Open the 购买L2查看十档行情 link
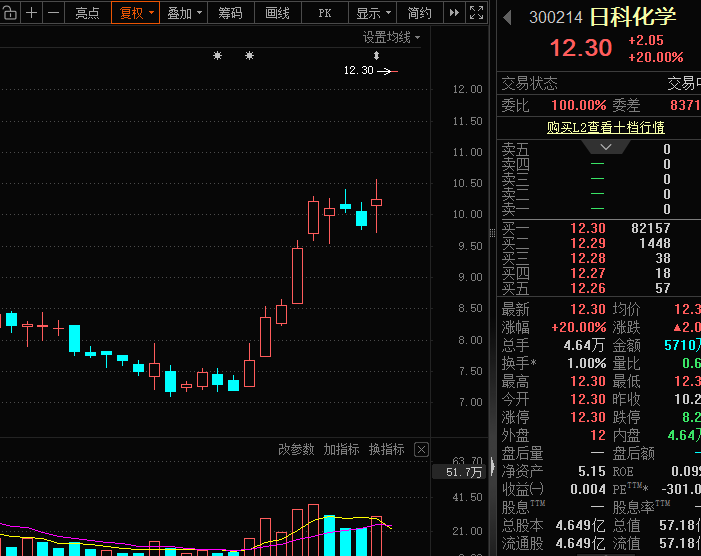Image resolution: width=701 pixels, height=556 pixels. point(606,127)
